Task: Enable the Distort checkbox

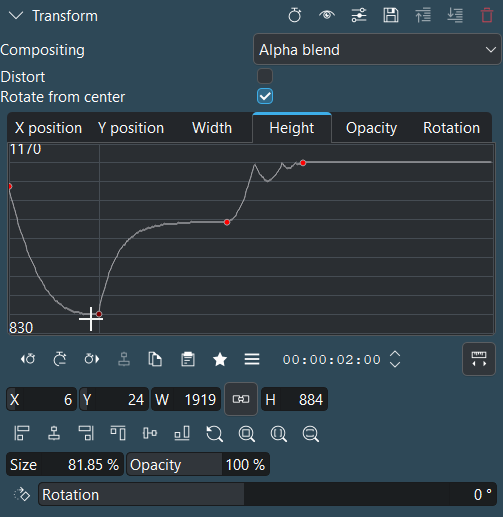Action: point(265,76)
